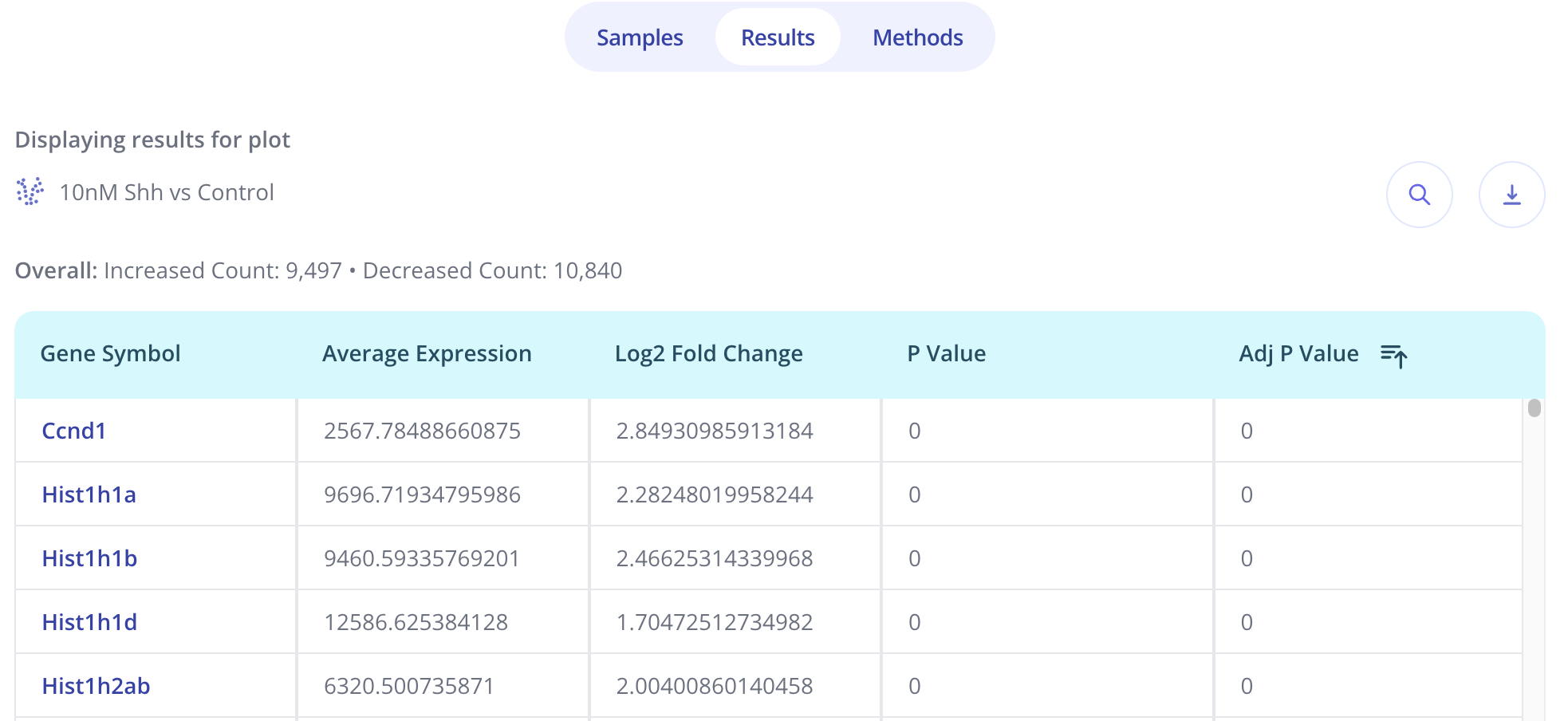Click the search magnifier icon

click(x=1419, y=195)
